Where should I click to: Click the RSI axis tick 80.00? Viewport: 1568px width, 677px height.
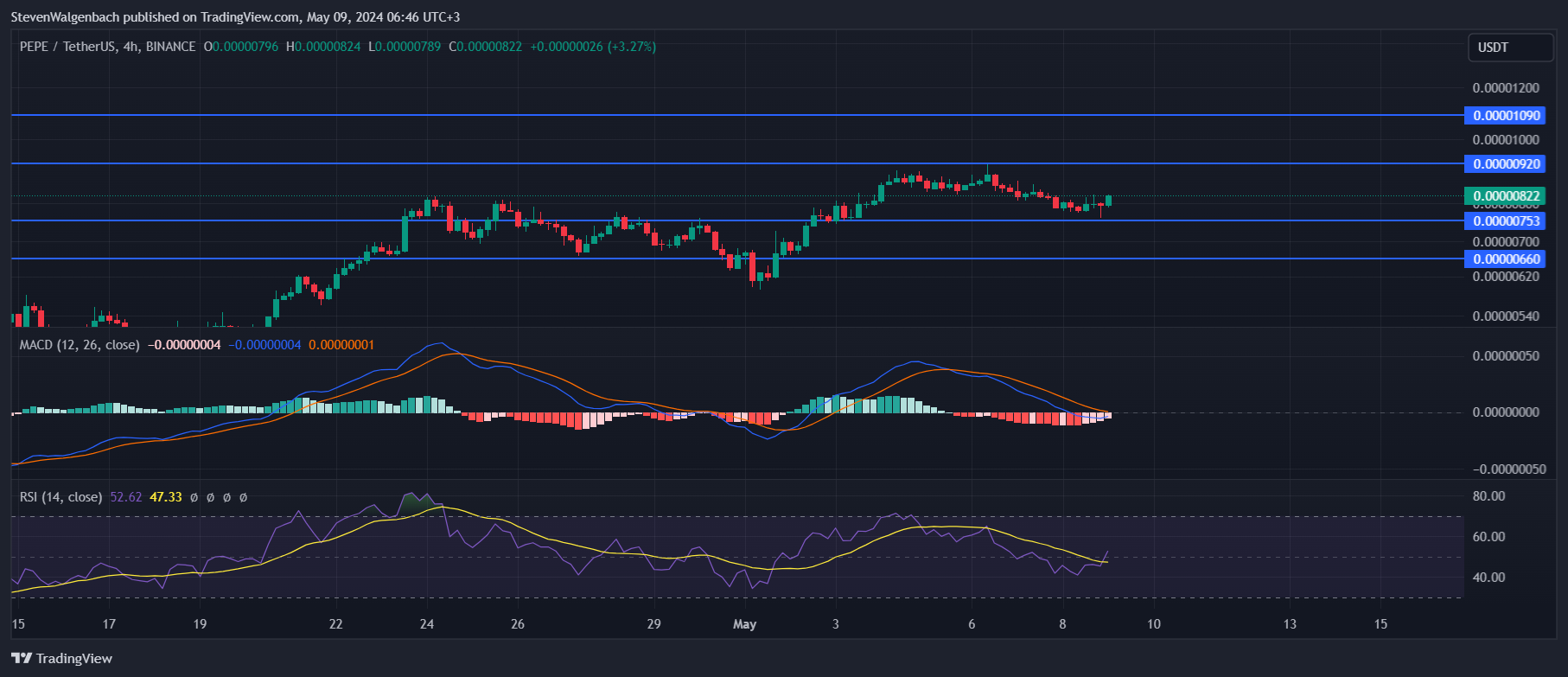[1488, 496]
